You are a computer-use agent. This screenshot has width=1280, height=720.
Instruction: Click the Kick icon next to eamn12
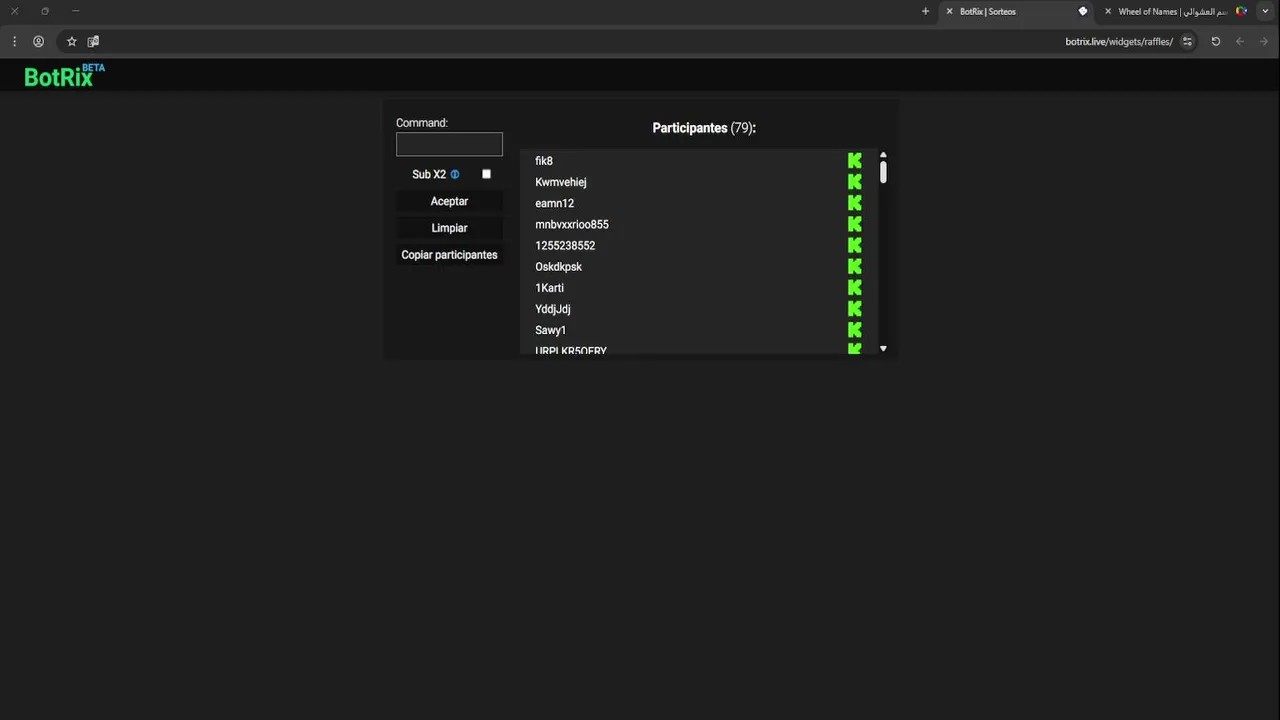(x=855, y=203)
